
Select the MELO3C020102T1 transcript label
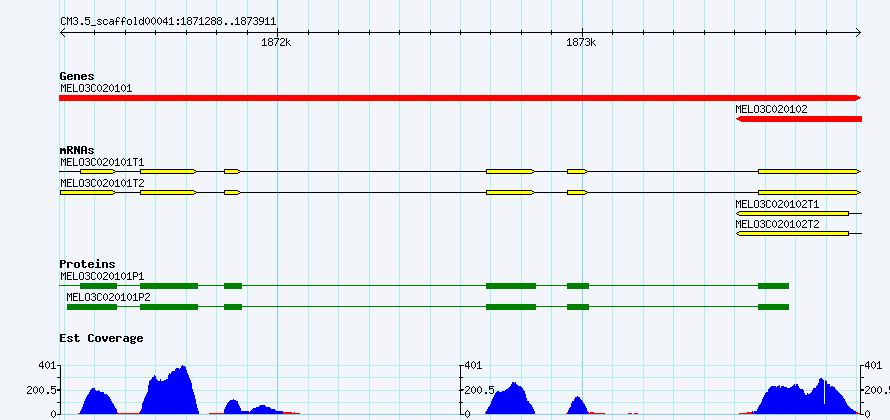tap(777, 204)
